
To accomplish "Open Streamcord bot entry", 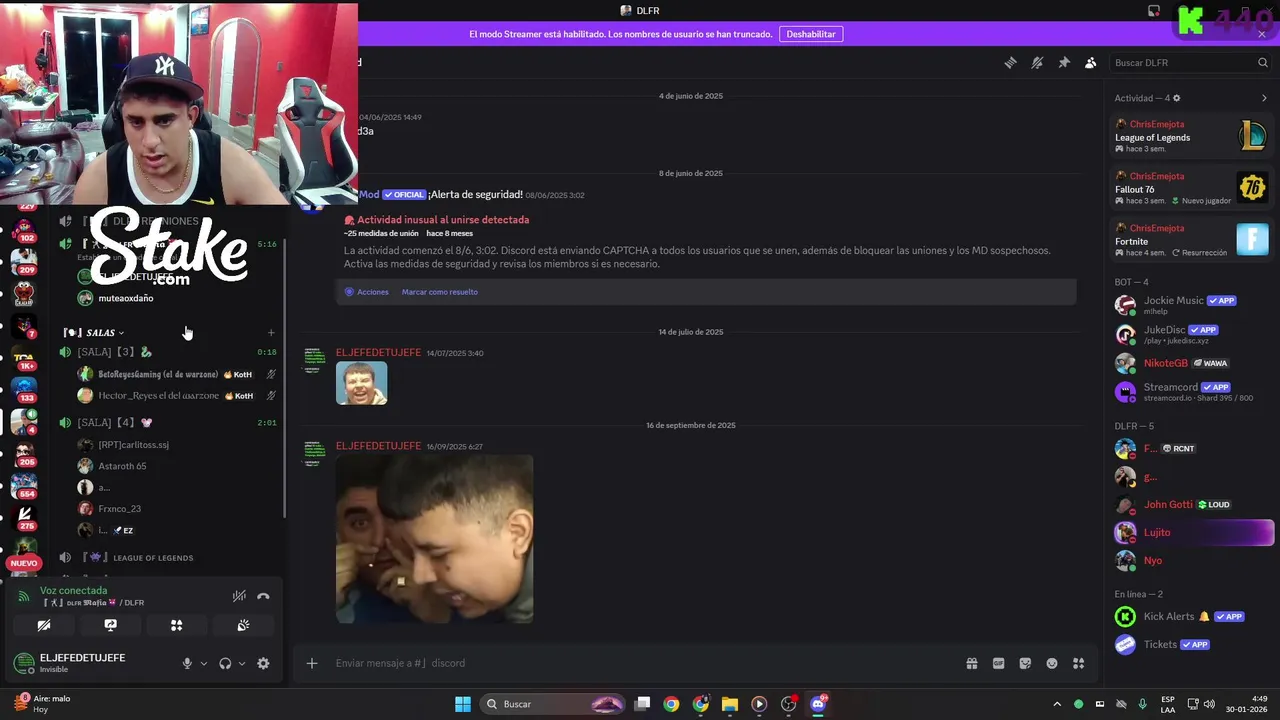I will pos(1190,391).
